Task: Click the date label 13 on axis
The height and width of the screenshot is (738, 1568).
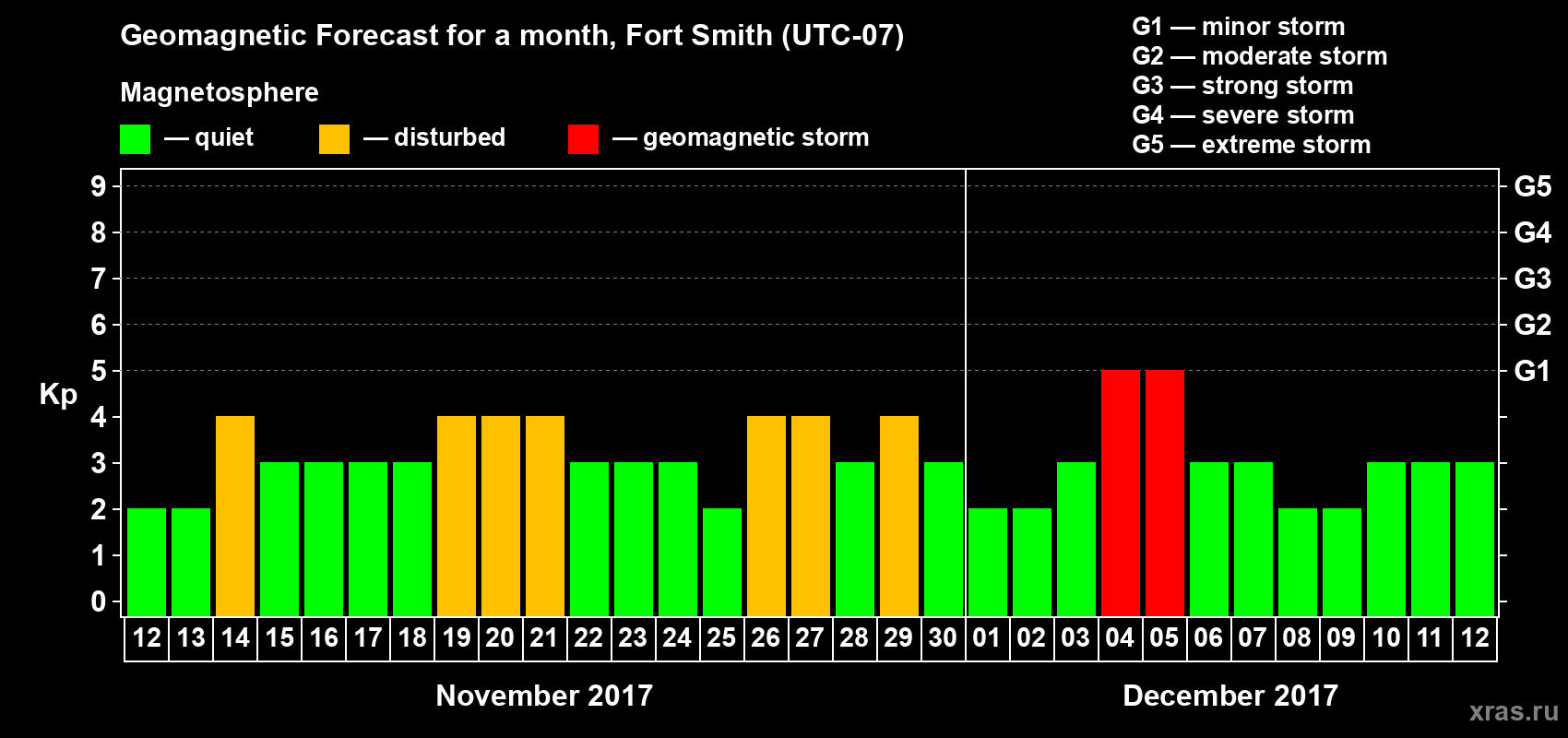Action: (x=191, y=638)
